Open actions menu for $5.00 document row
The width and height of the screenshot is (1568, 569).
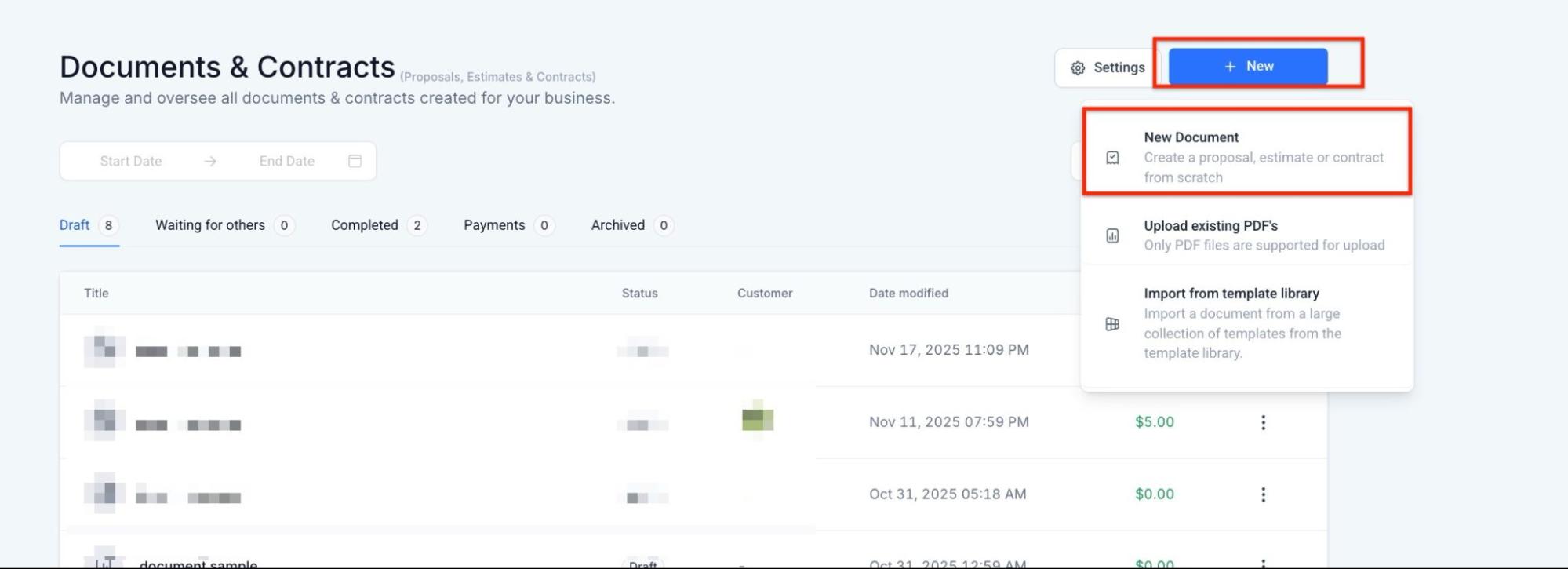click(x=1263, y=422)
